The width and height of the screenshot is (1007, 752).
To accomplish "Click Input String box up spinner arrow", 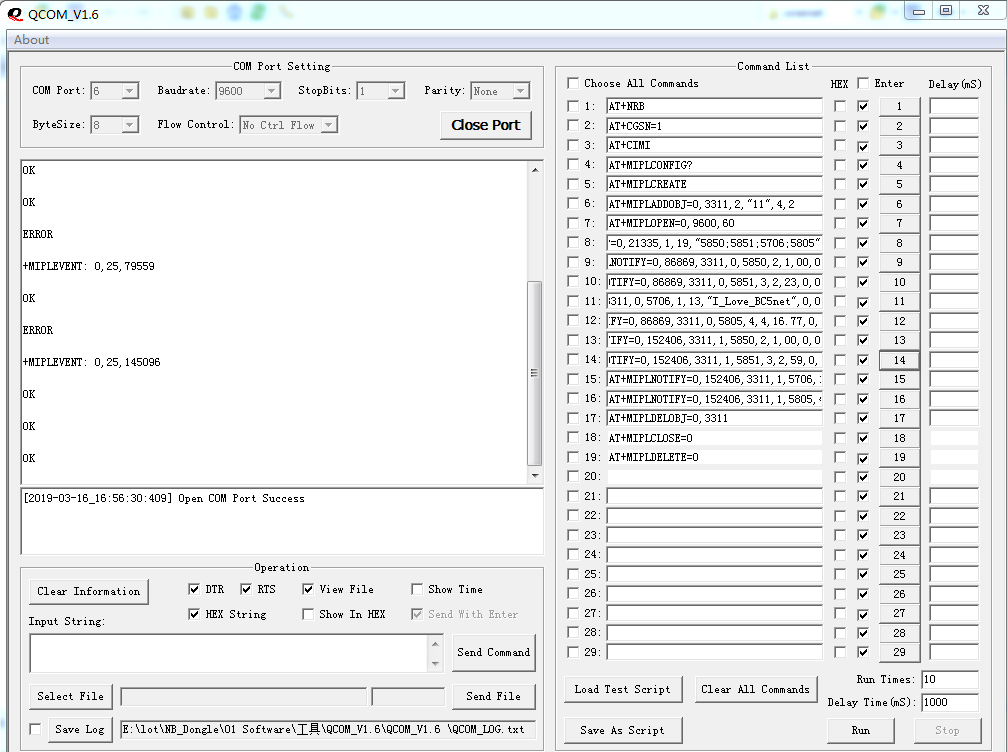I will 435,644.
